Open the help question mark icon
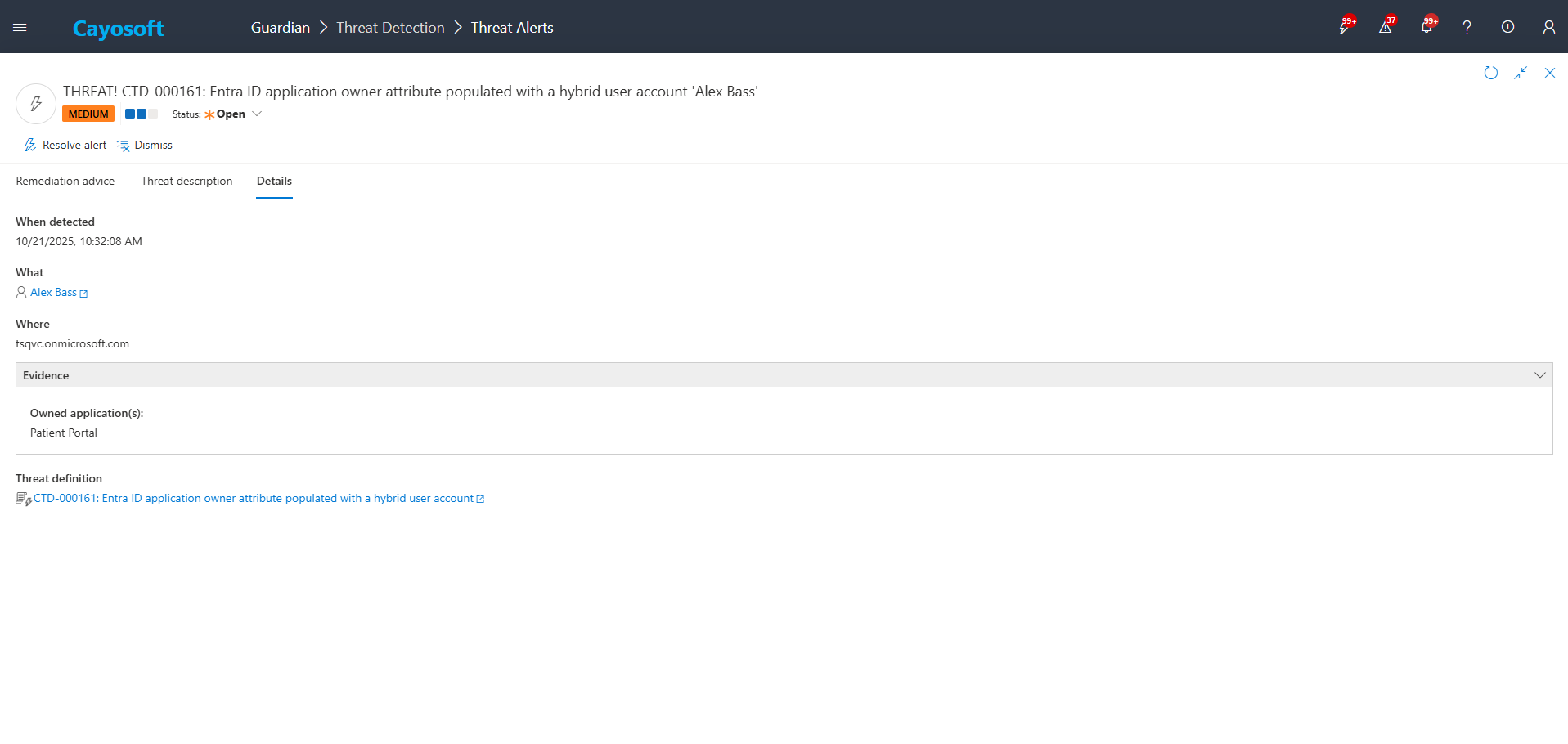The width and height of the screenshot is (1568, 744). (1467, 27)
